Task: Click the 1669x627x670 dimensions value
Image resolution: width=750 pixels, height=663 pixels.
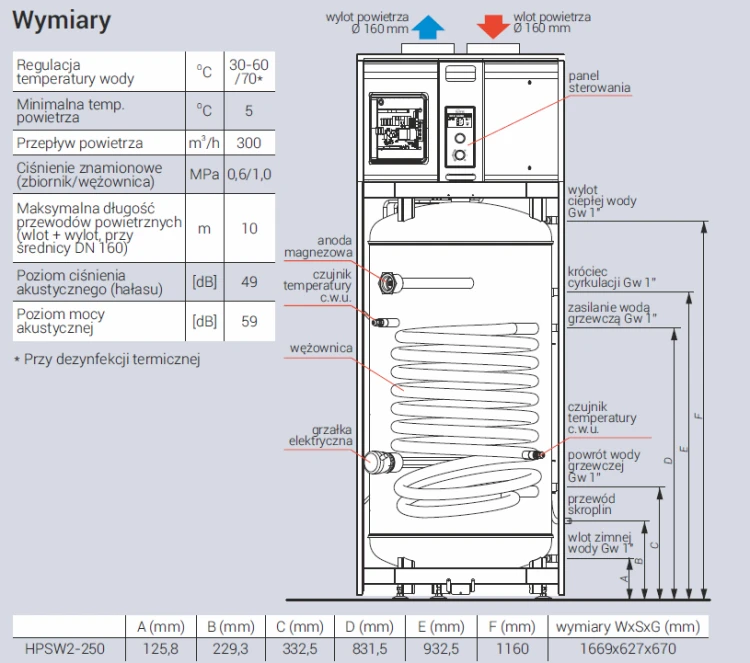Action: tap(628, 649)
